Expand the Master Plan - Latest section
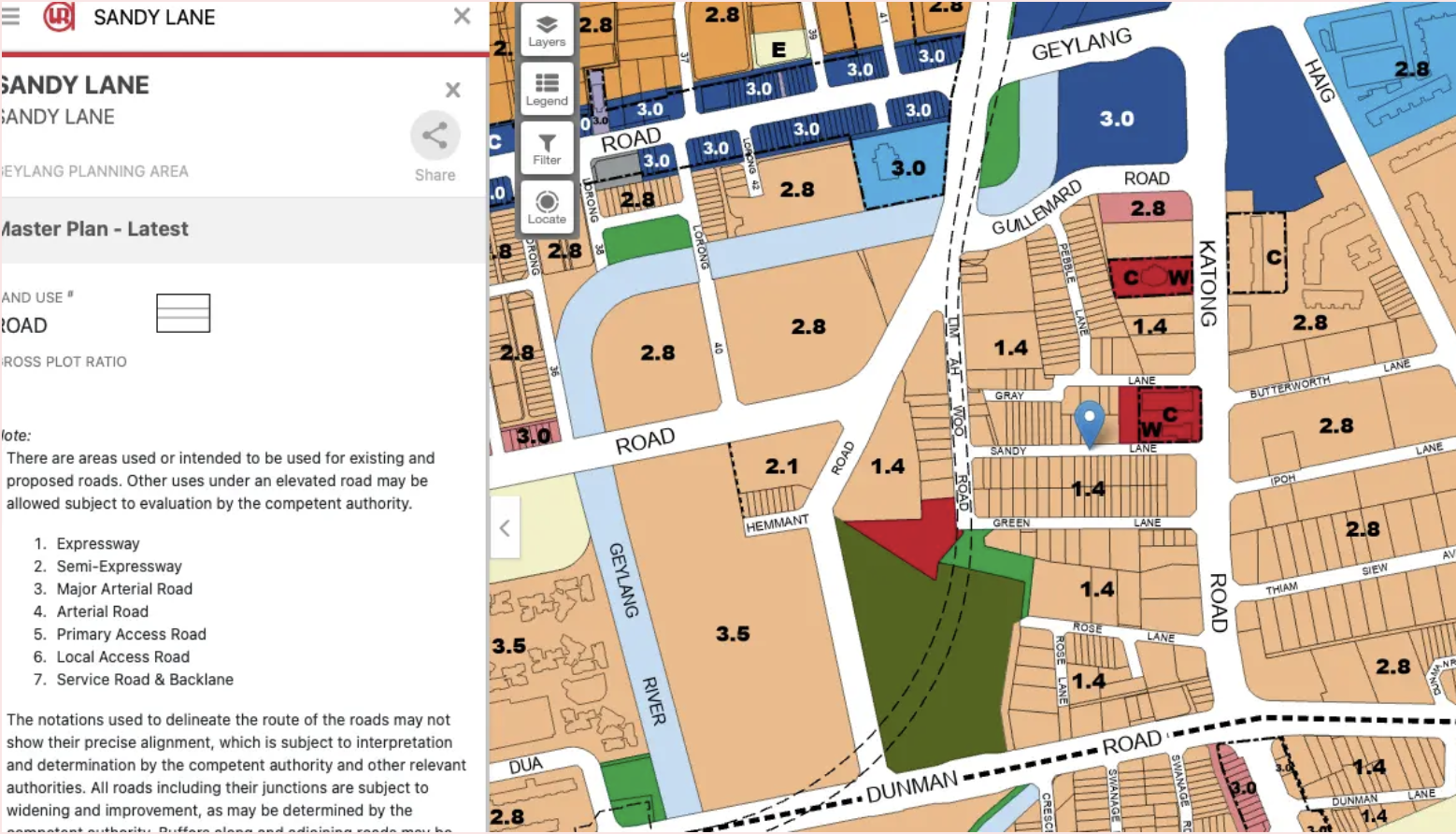The height and width of the screenshot is (834, 1456). [x=243, y=229]
